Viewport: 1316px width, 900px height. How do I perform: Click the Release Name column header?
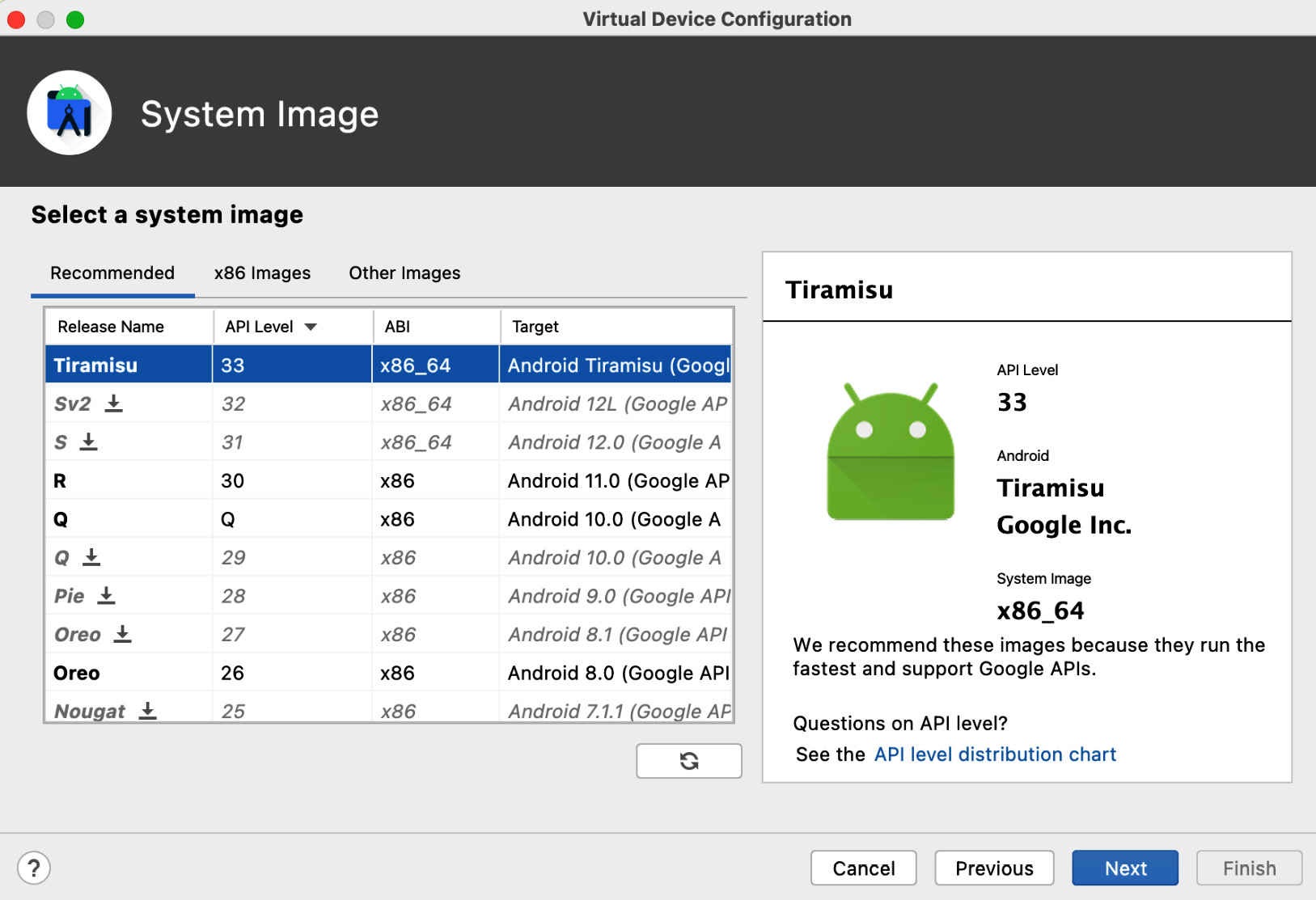point(129,327)
